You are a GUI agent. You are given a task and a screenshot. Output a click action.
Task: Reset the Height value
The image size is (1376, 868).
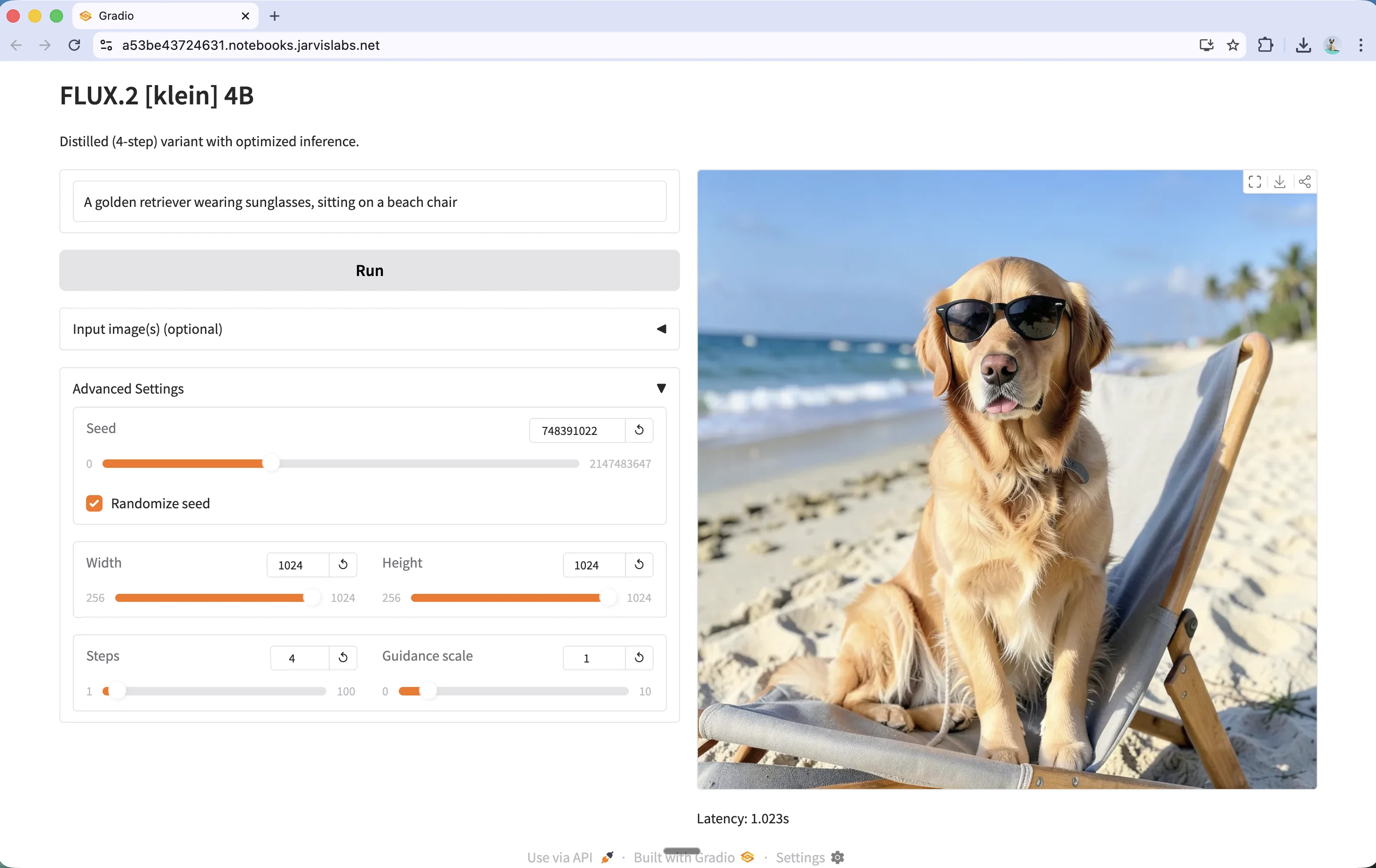[x=639, y=565]
